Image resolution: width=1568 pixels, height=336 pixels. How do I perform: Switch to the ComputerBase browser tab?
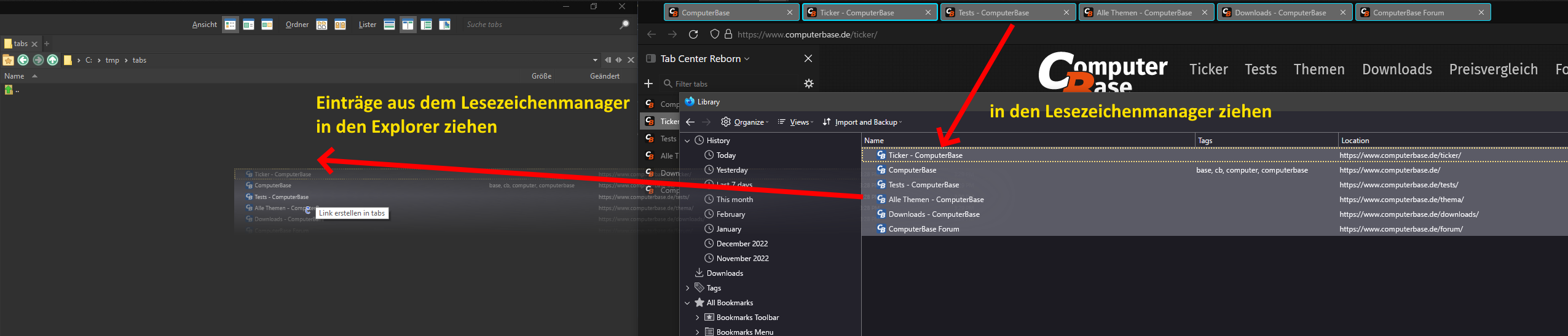click(x=731, y=12)
